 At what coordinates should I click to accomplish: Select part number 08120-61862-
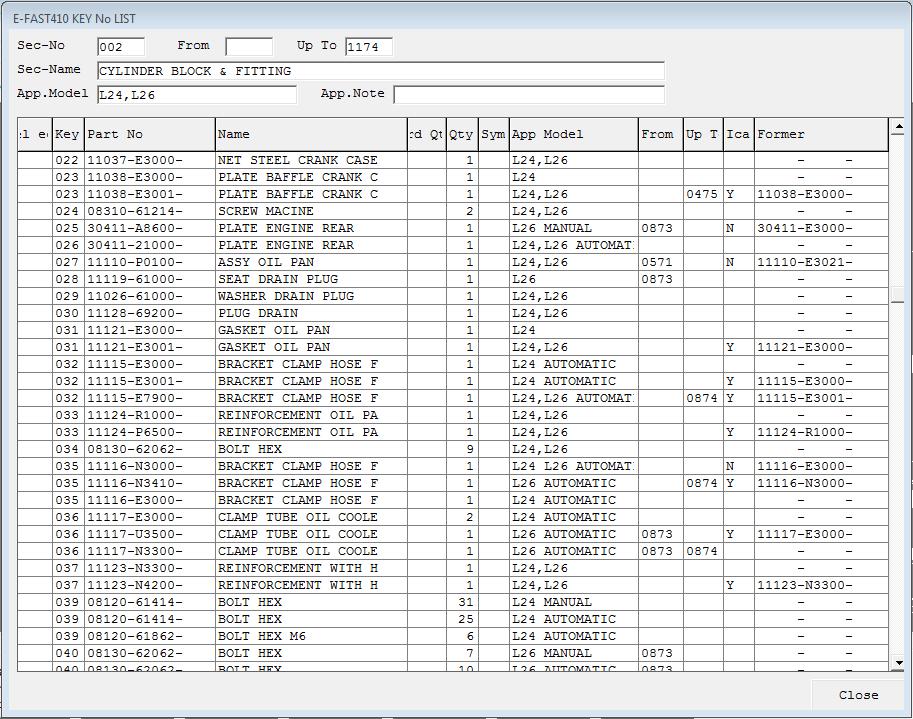(x=150, y=636)
